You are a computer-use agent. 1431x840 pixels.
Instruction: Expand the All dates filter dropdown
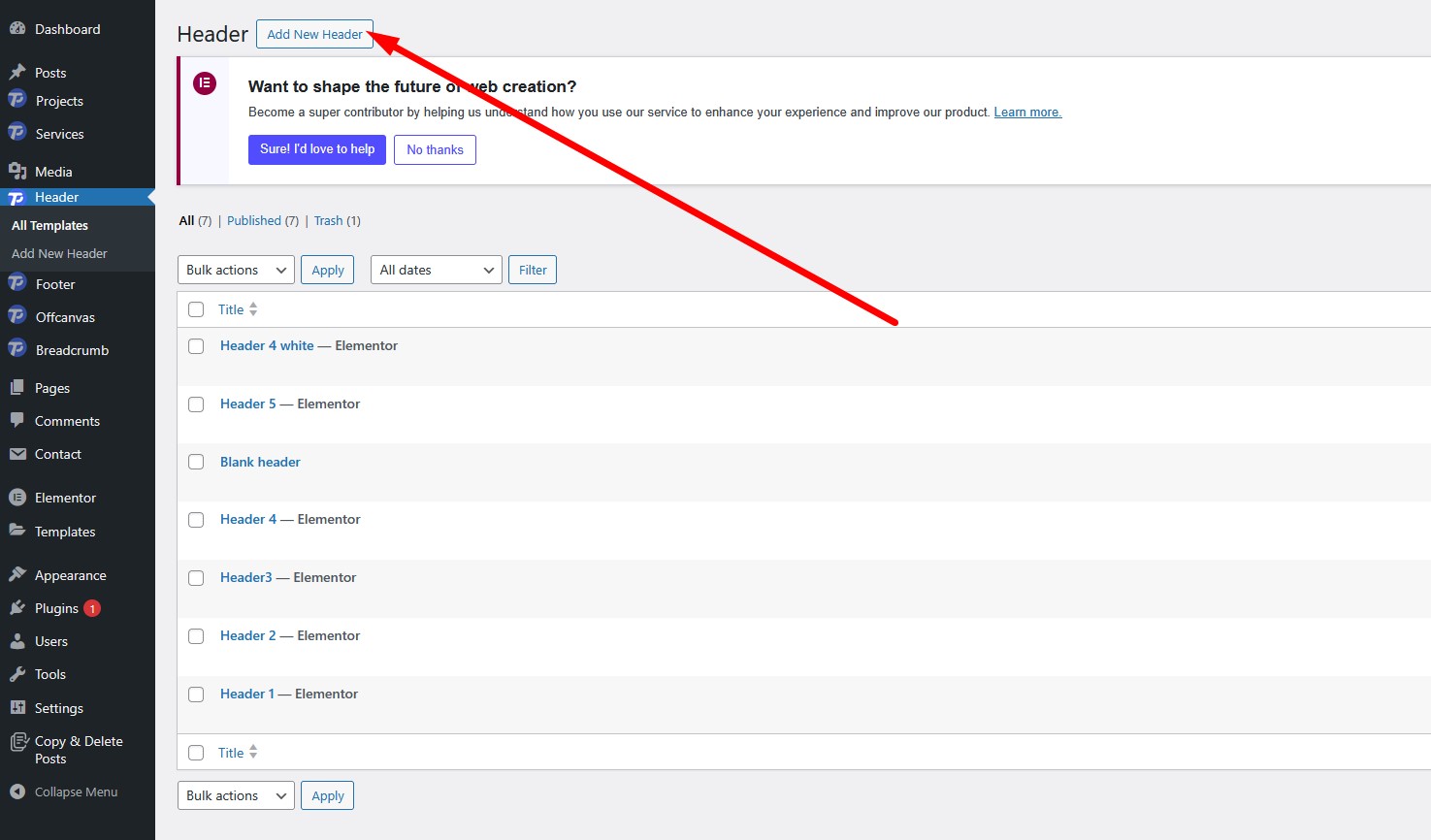point(436,270)
